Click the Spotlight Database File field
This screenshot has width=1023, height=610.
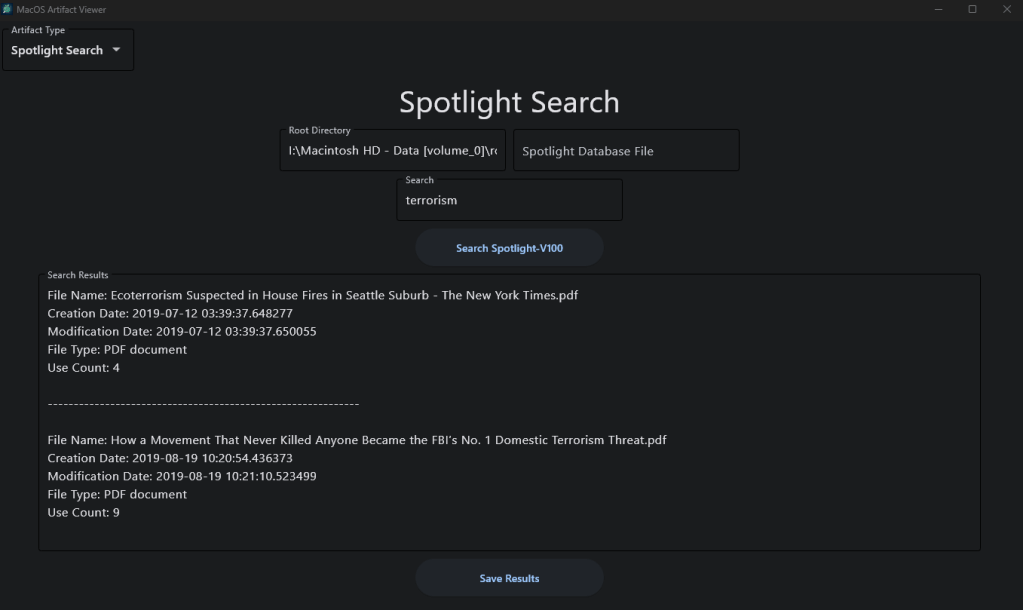pos(626,151)
